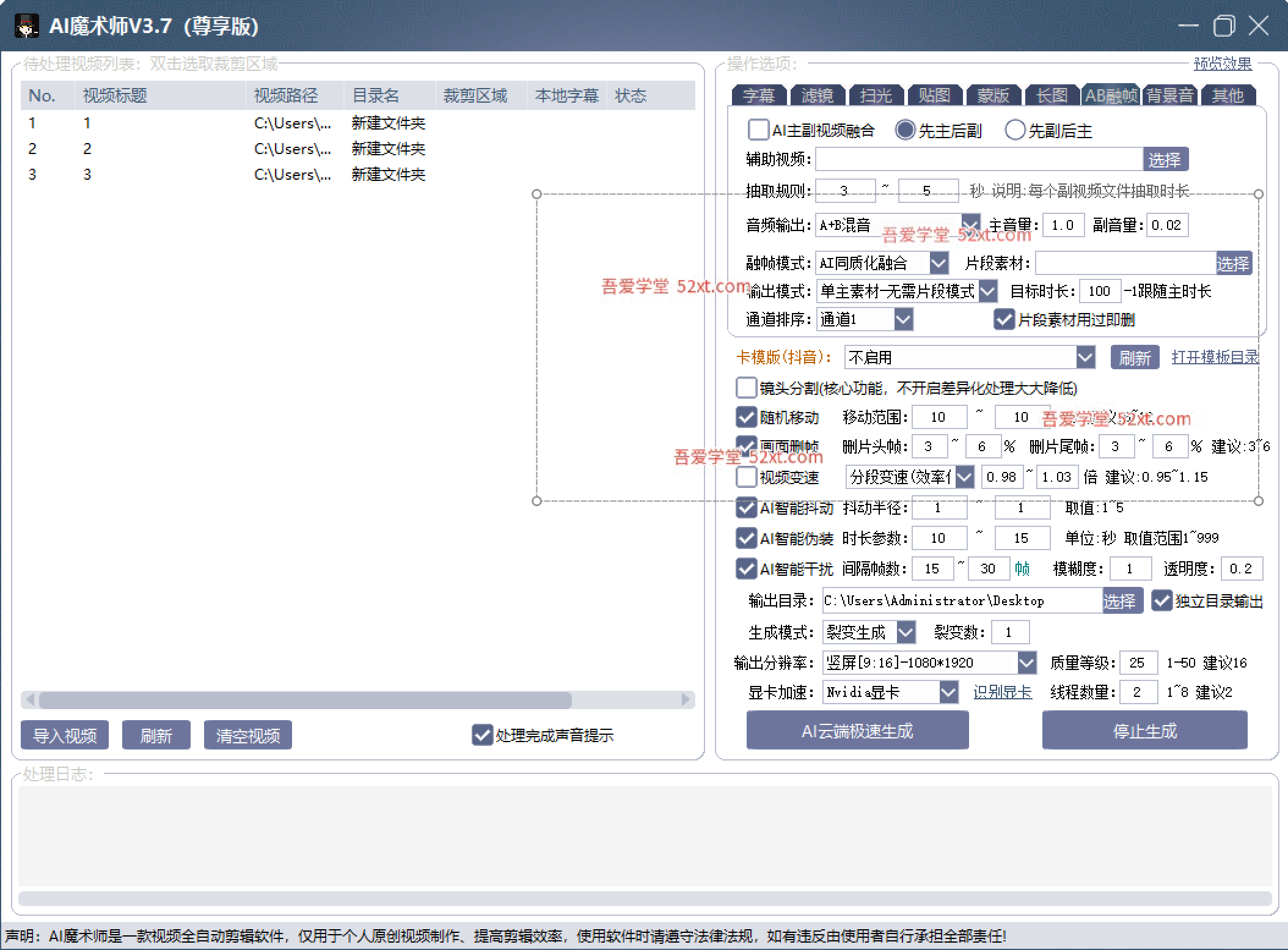Select the 先副后主 radio option
This screenshot has width=1288, height=950.
(x=1014, y=130)
